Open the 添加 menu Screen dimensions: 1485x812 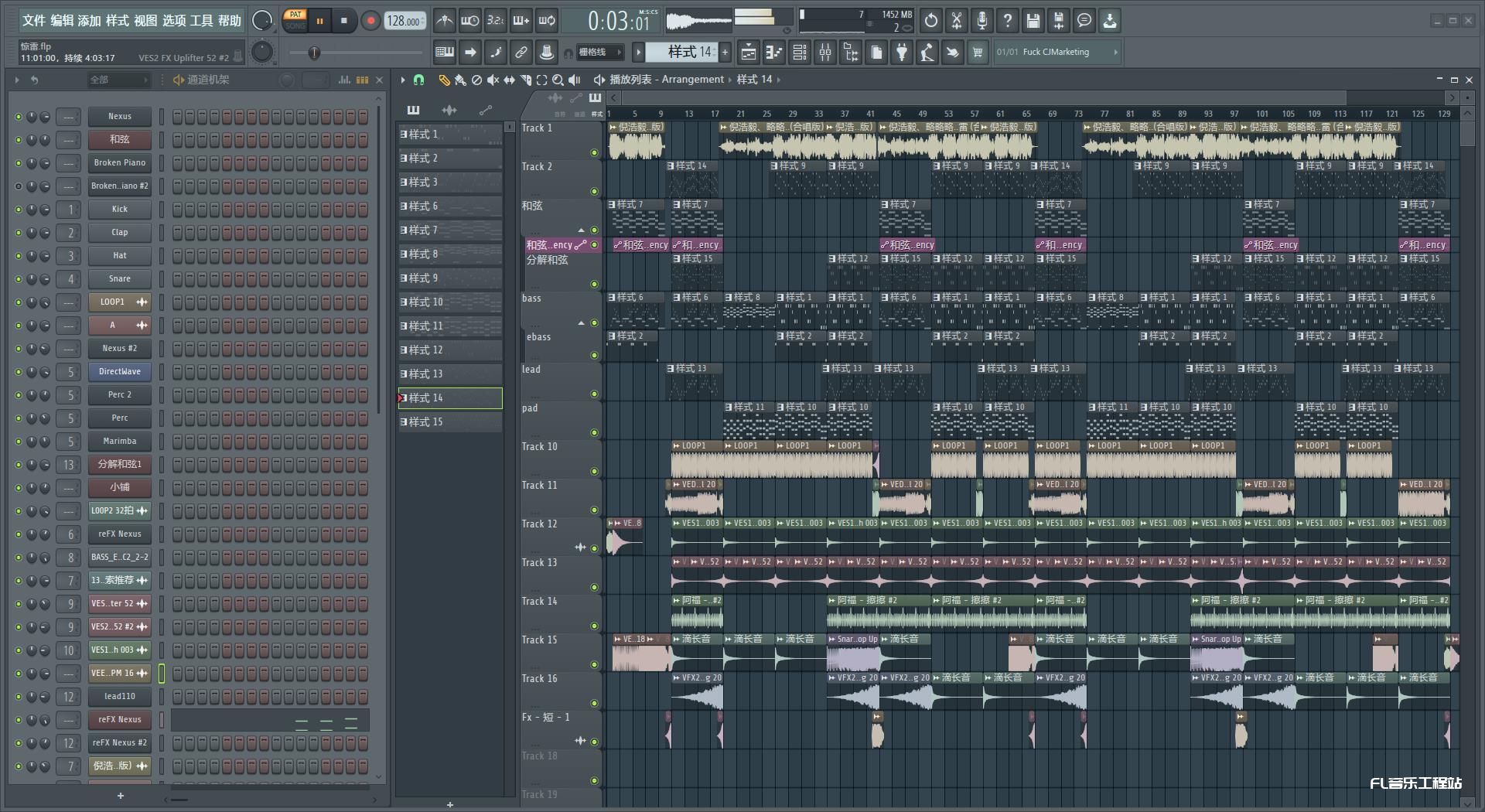tap(90, 21)
